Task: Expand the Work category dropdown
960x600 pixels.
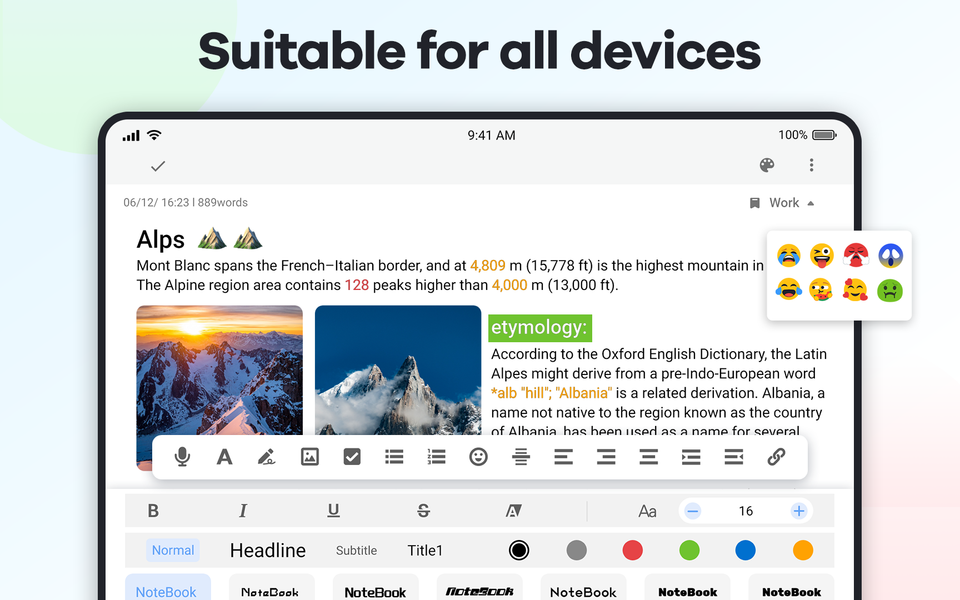Action: [x=783, y=203]
